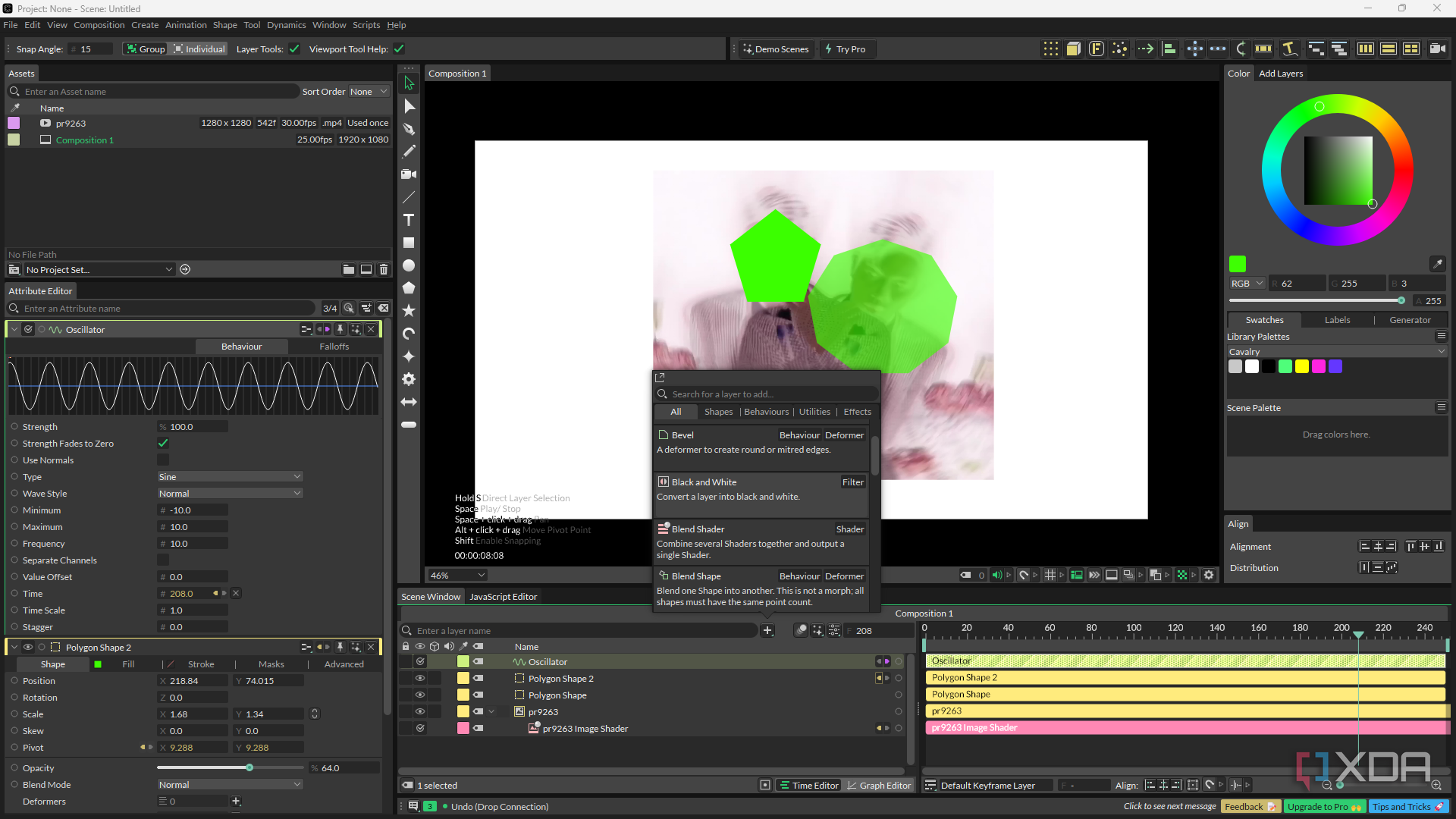Open the Dynamics menu
This screenshot has width=1456, height=819.
click(286, 25)
